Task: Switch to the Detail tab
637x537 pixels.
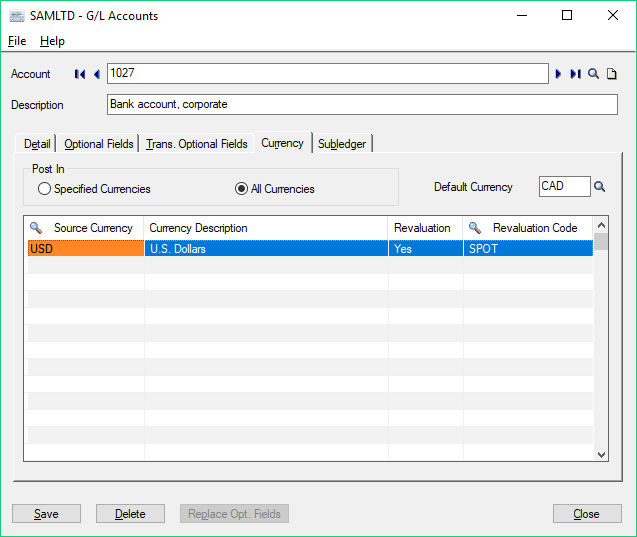Action: (37, 144)
